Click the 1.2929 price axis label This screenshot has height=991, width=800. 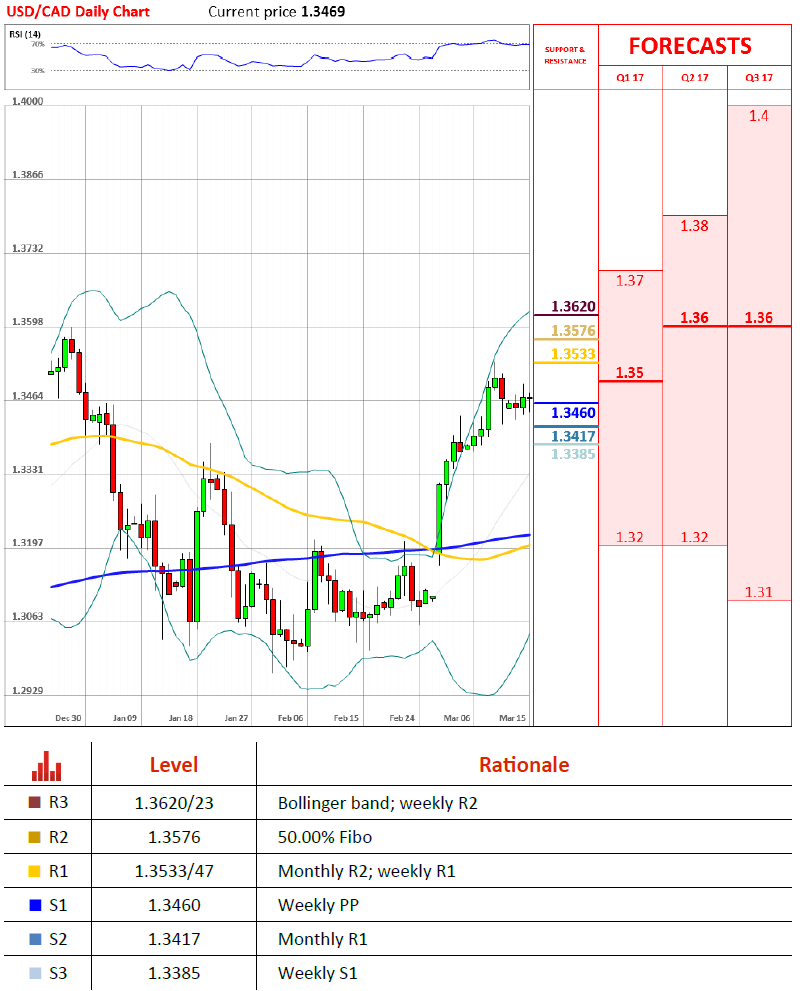pos(27,690)
